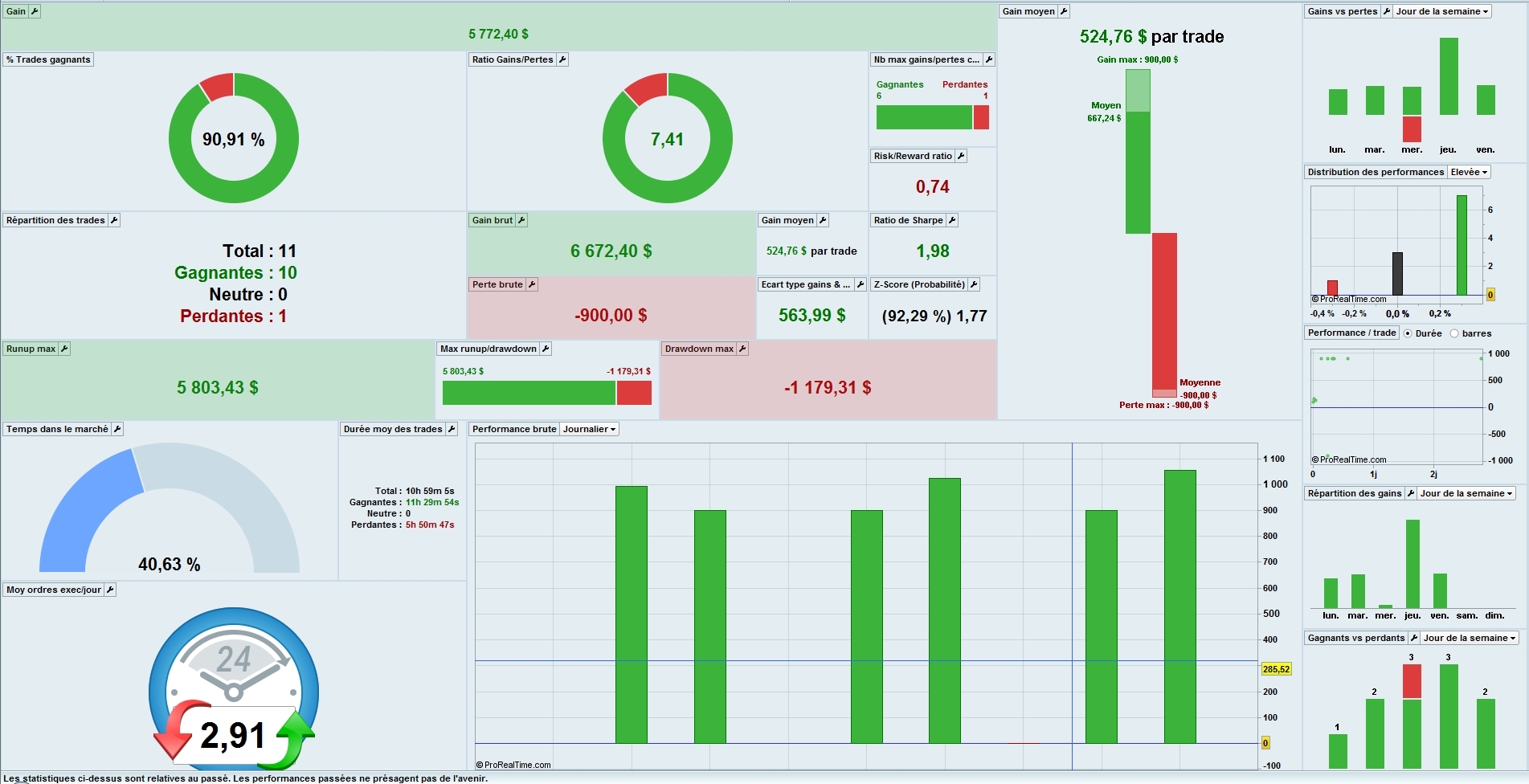This screenshot has height=784, width=1529.
Task: Expand the Elevée dropdown in Distribution des performances
Action: tap(1470, 172)
